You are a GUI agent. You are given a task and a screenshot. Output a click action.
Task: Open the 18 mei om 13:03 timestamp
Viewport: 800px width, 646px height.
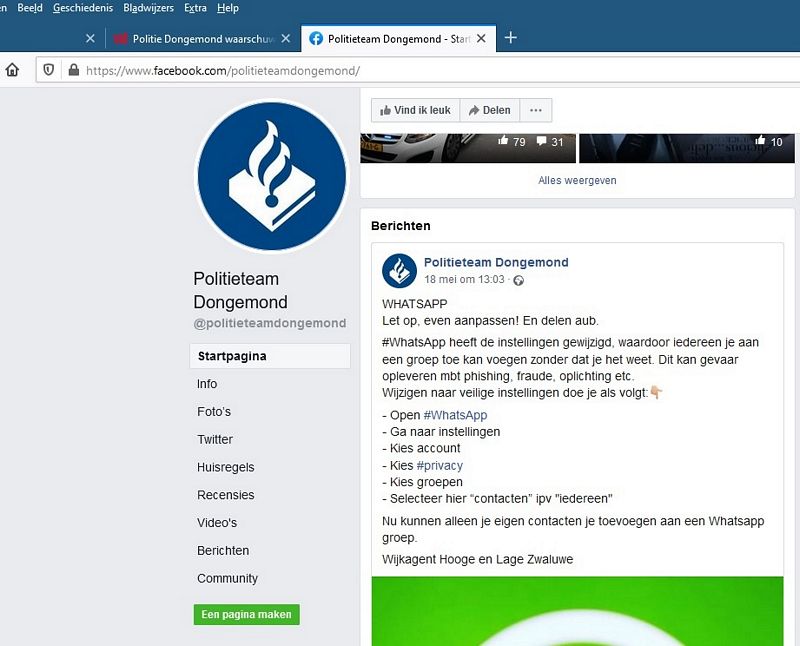pos(464,280)
